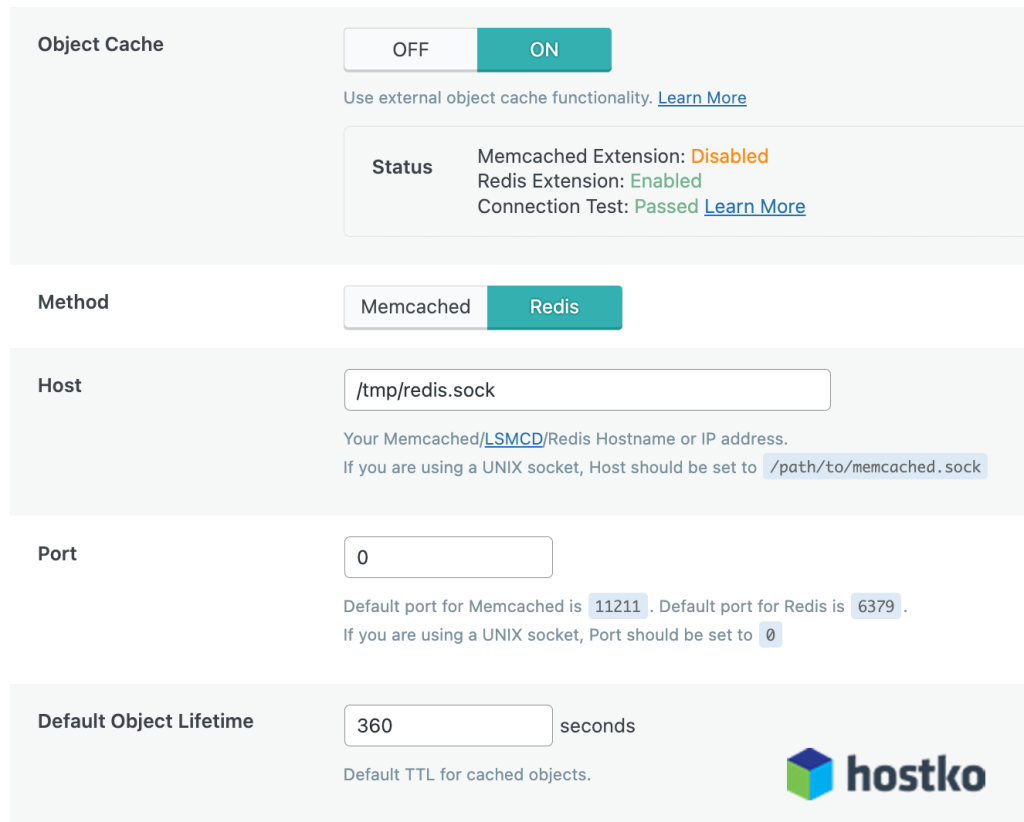Viewport: 1024px width, 822px height.
Task: Turn Object Cache ON
Action: click(x=544, y=50)
